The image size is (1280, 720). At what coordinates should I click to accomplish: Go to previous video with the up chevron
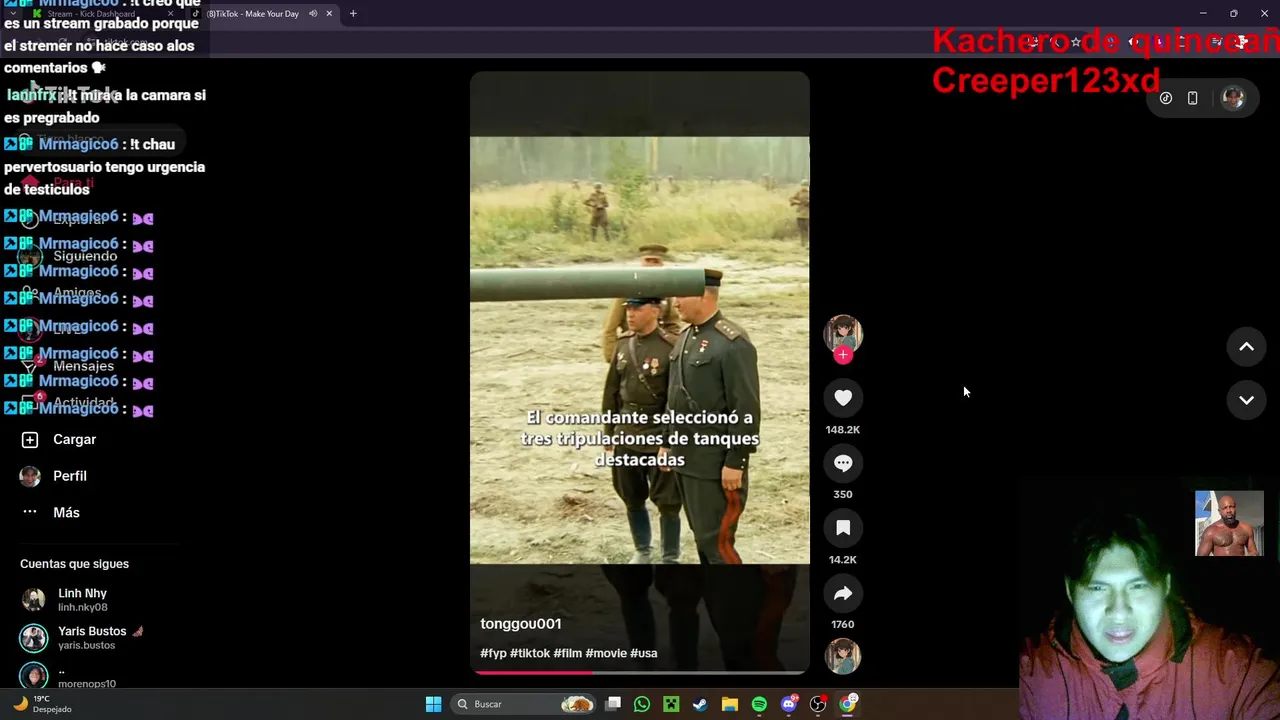coord(1246,347)
